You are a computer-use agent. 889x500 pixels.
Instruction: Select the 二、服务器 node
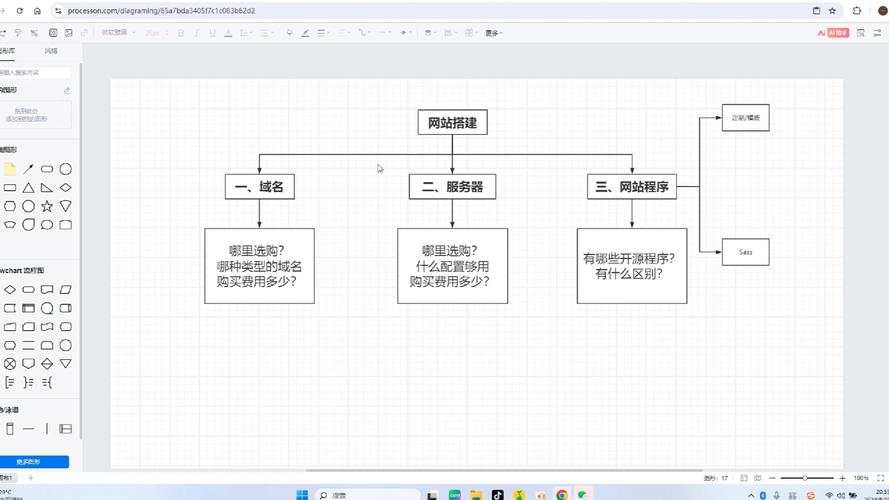[452, 187]
